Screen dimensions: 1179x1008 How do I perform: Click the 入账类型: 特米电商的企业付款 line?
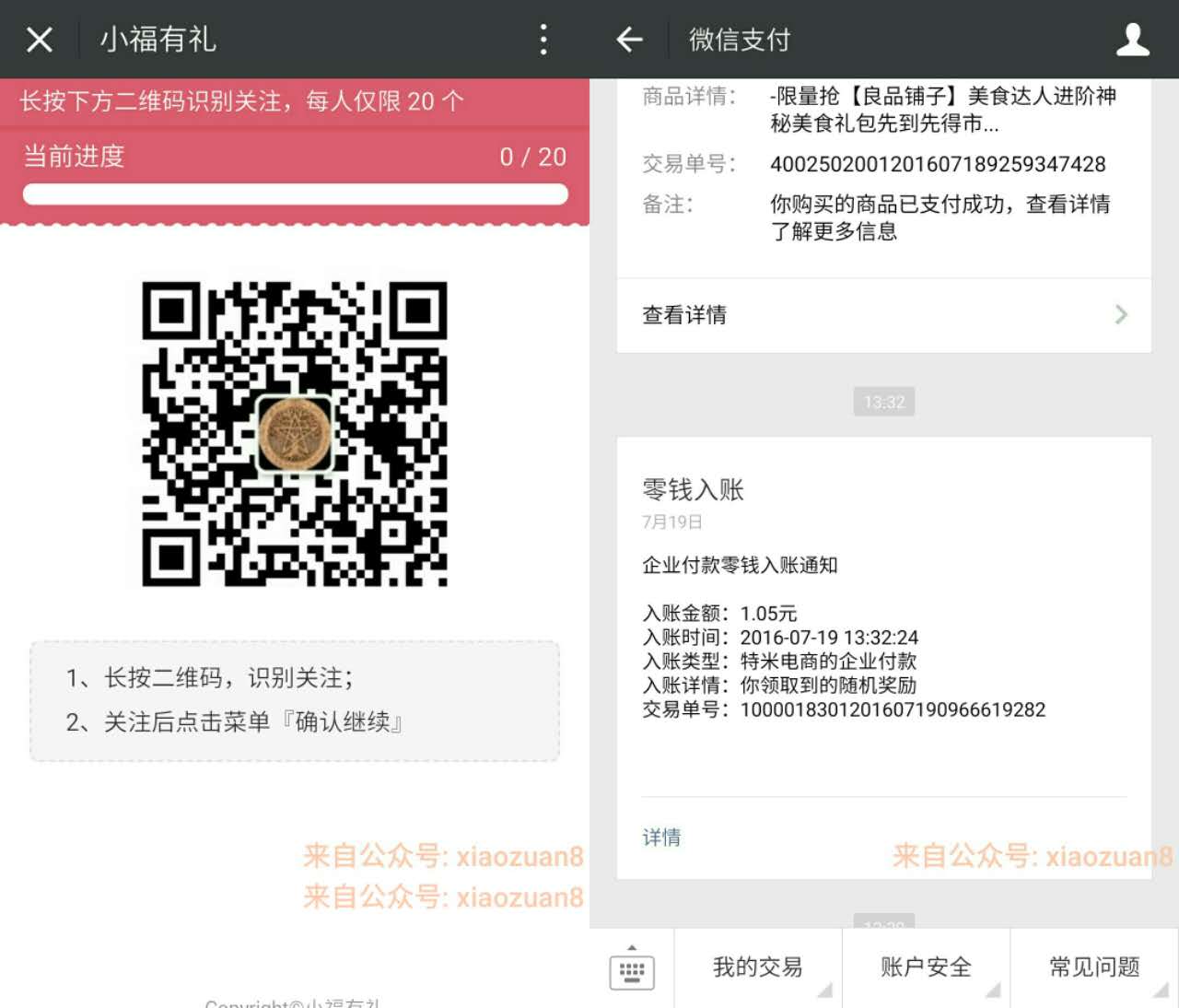[x=779, y=662]
